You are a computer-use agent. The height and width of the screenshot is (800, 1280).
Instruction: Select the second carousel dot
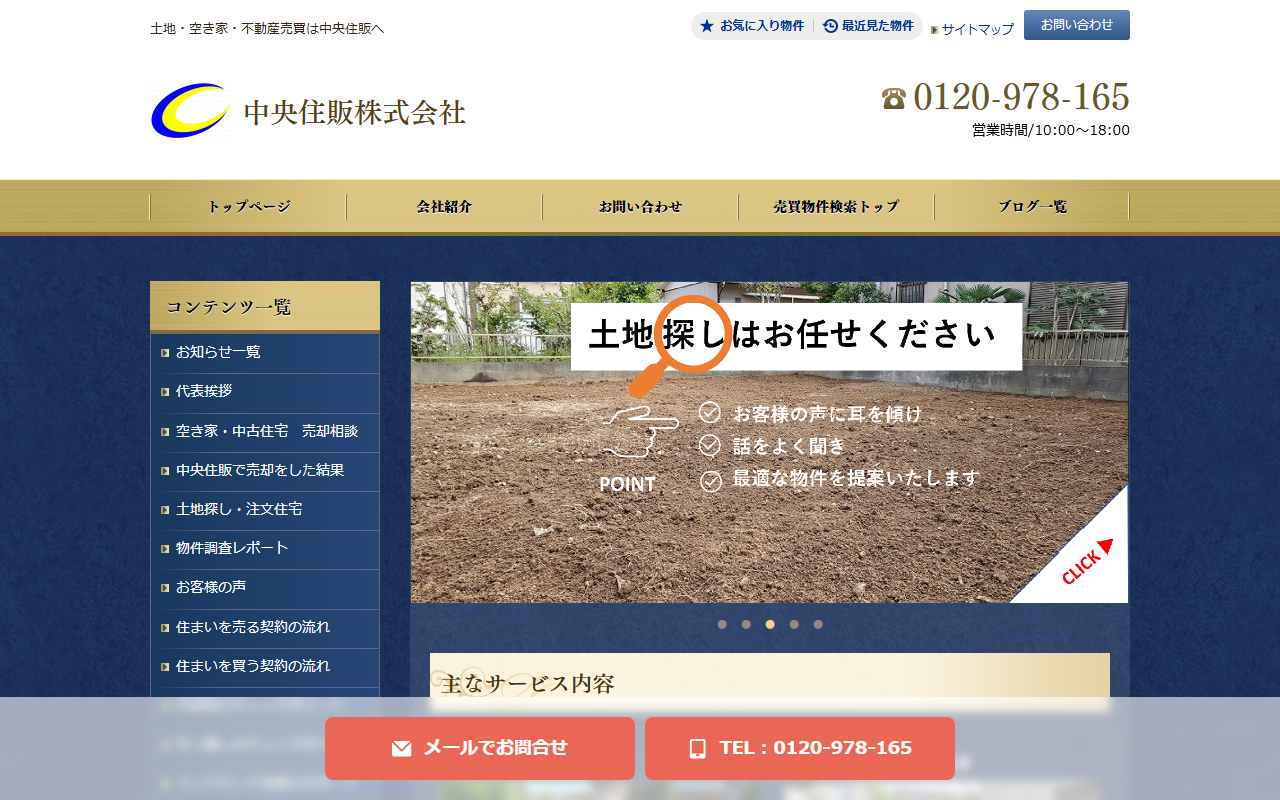pyautogui.click(x=746, y=624)
